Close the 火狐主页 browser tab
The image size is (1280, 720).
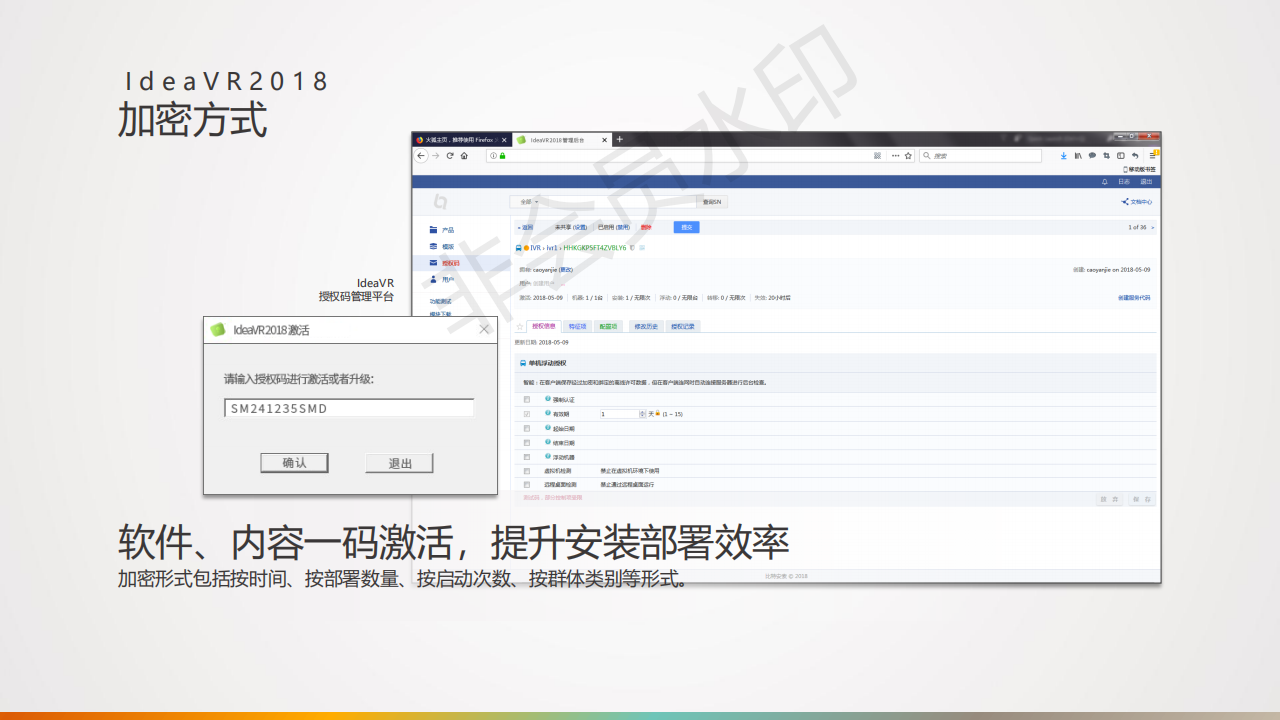[x=504, y=140]
